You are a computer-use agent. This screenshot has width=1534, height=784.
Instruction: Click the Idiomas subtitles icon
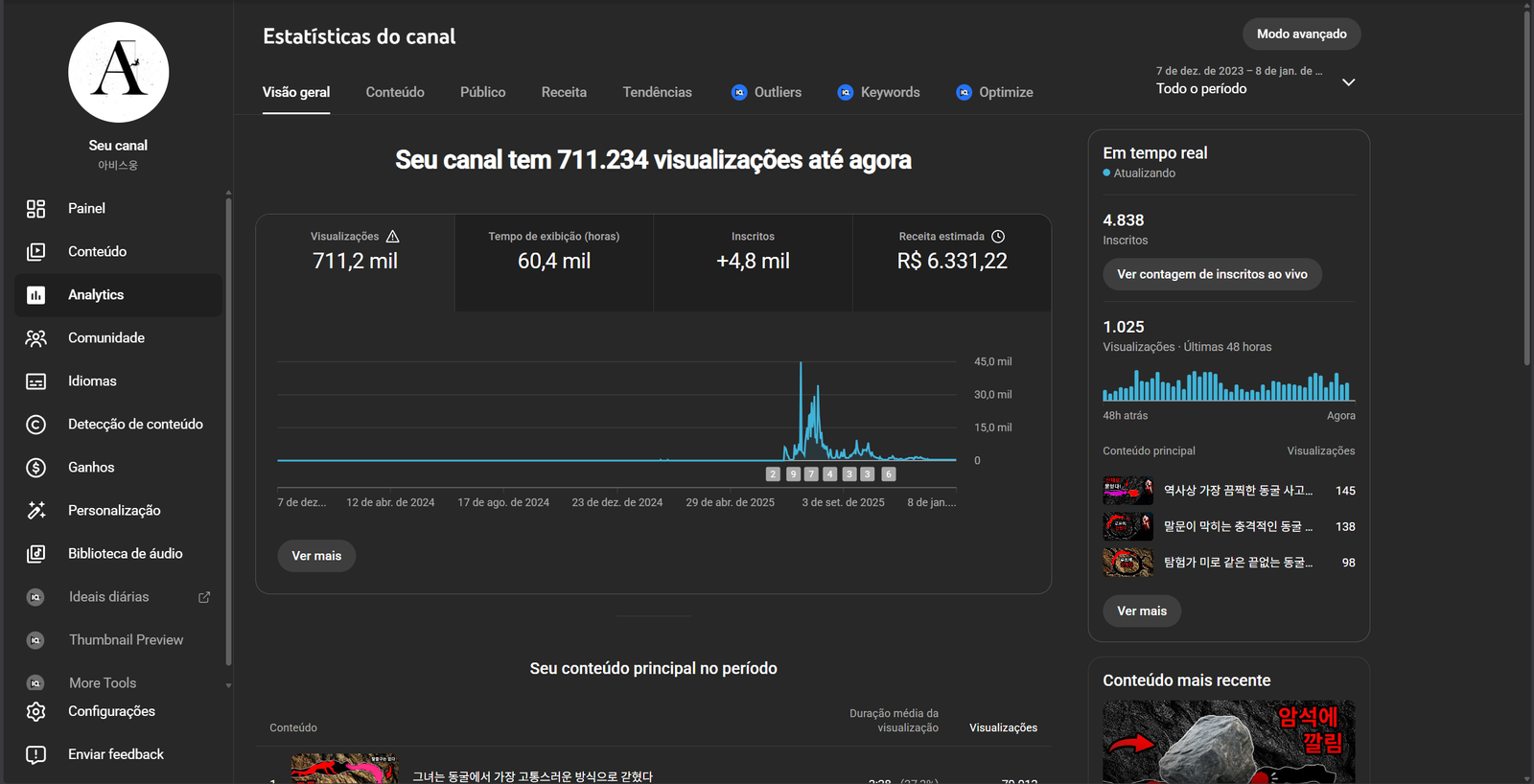35,381
